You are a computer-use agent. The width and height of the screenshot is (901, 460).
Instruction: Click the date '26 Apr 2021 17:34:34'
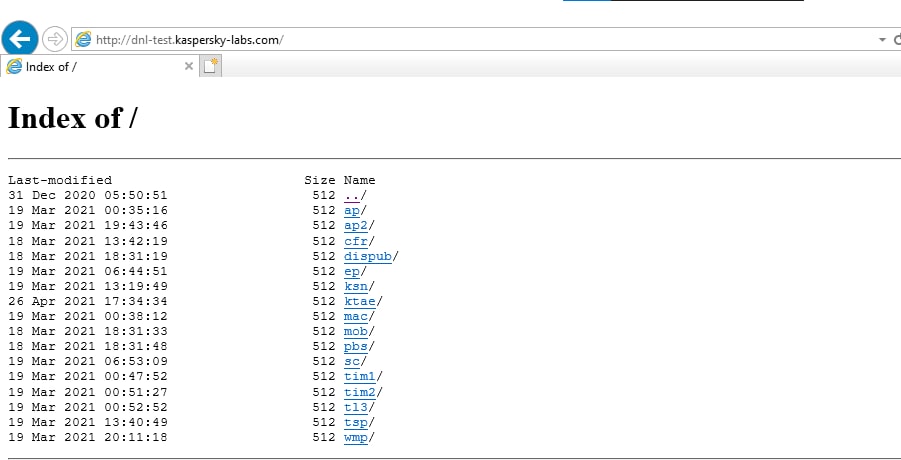point(88,301)
